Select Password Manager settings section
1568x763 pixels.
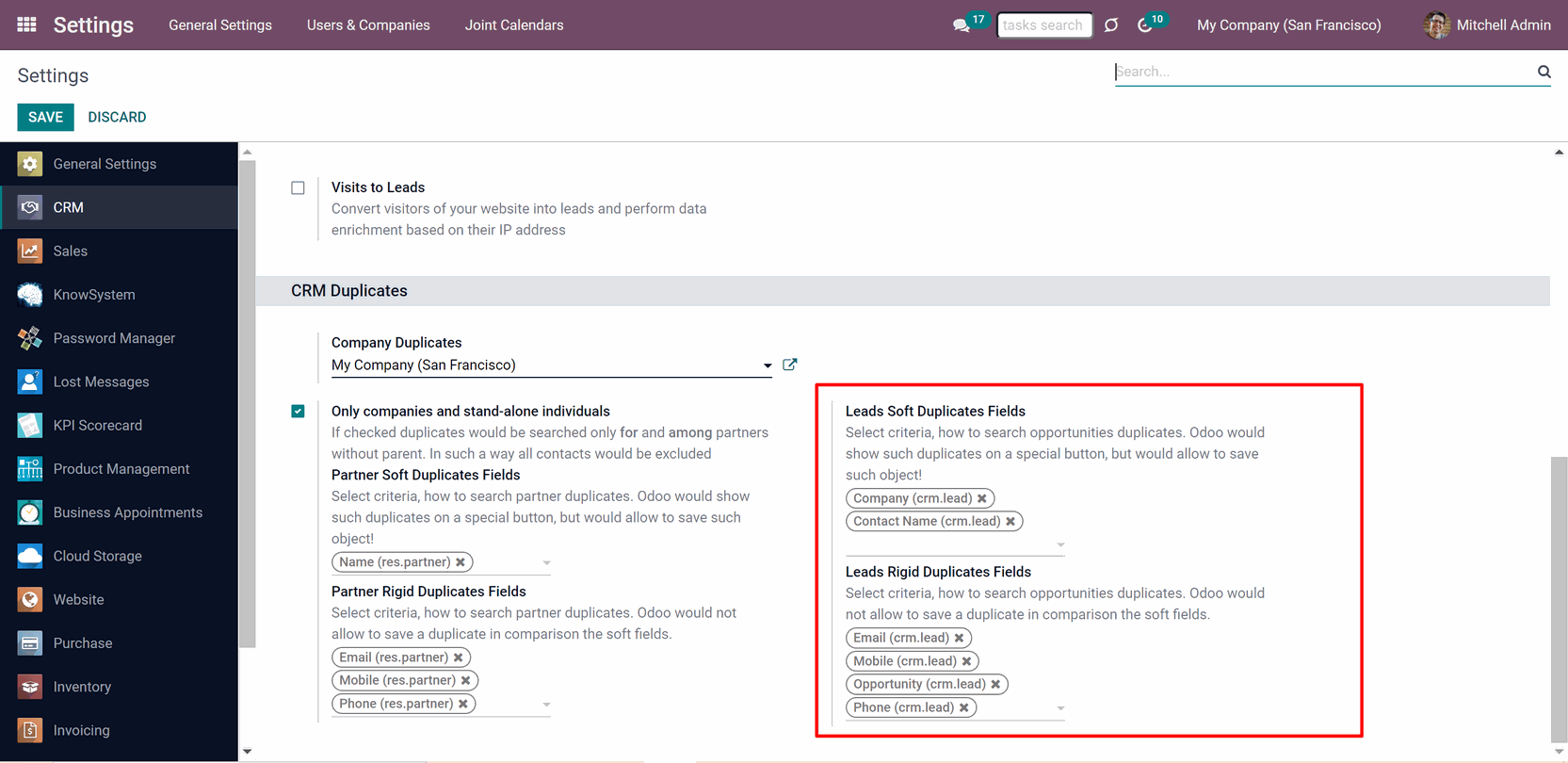tap(119, 338)
